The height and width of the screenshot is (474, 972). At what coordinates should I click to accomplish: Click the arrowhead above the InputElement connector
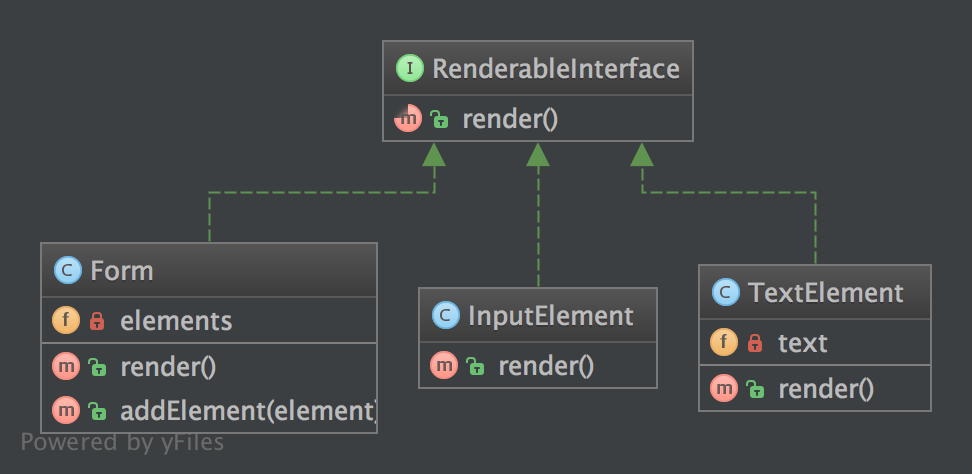[x=538, y=154]
